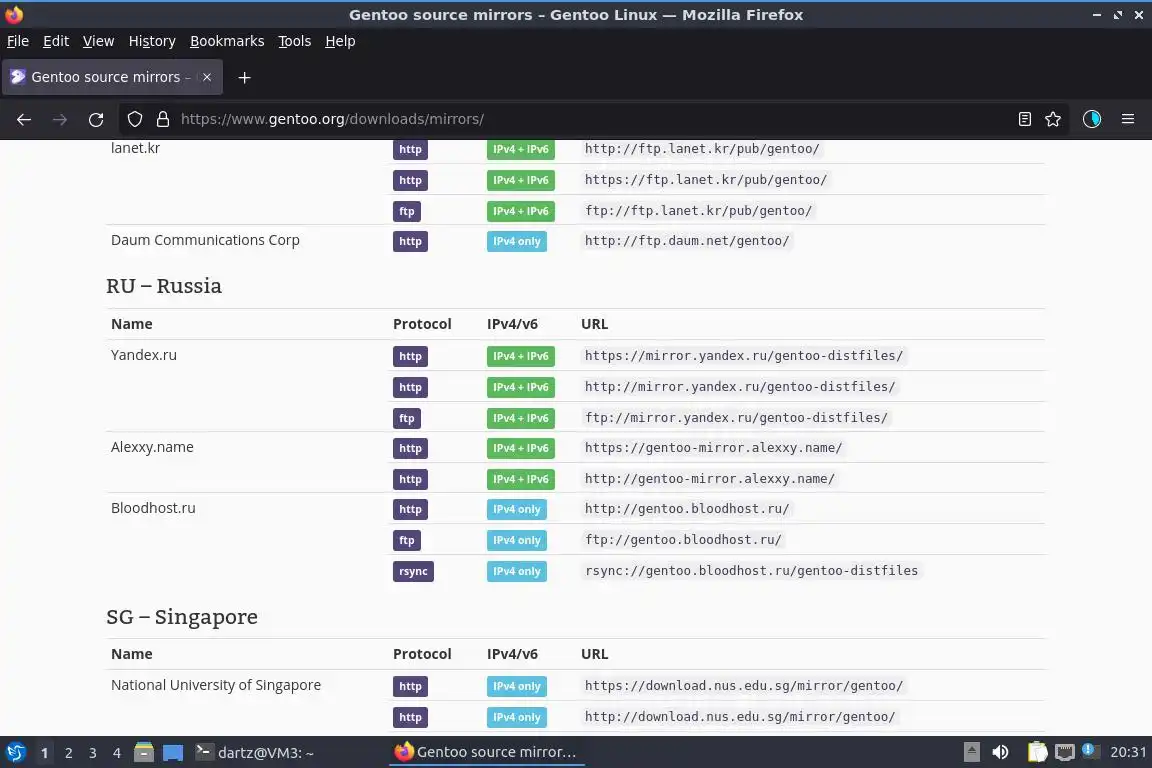
Task: Open the File menu
Action: pos(18,41)
